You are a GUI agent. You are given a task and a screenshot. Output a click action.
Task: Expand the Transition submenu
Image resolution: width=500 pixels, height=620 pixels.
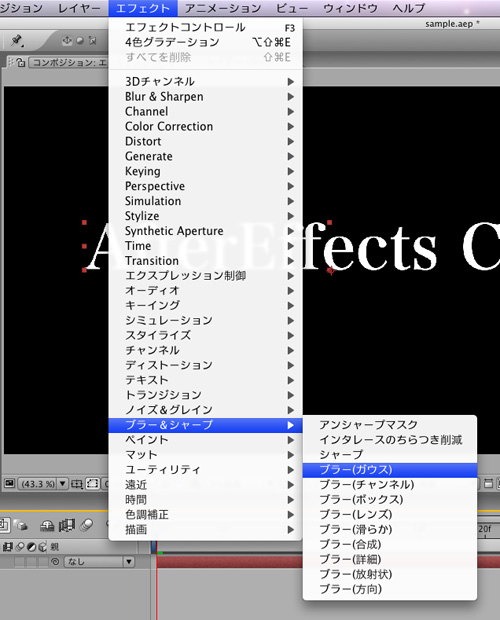click(x=206, y=261)
